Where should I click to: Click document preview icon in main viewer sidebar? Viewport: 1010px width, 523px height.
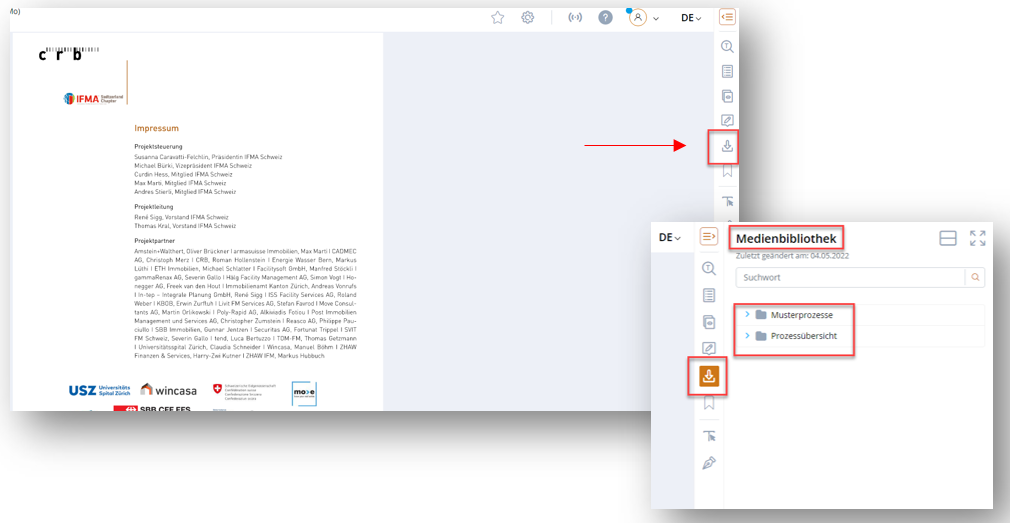coord(727,97)
